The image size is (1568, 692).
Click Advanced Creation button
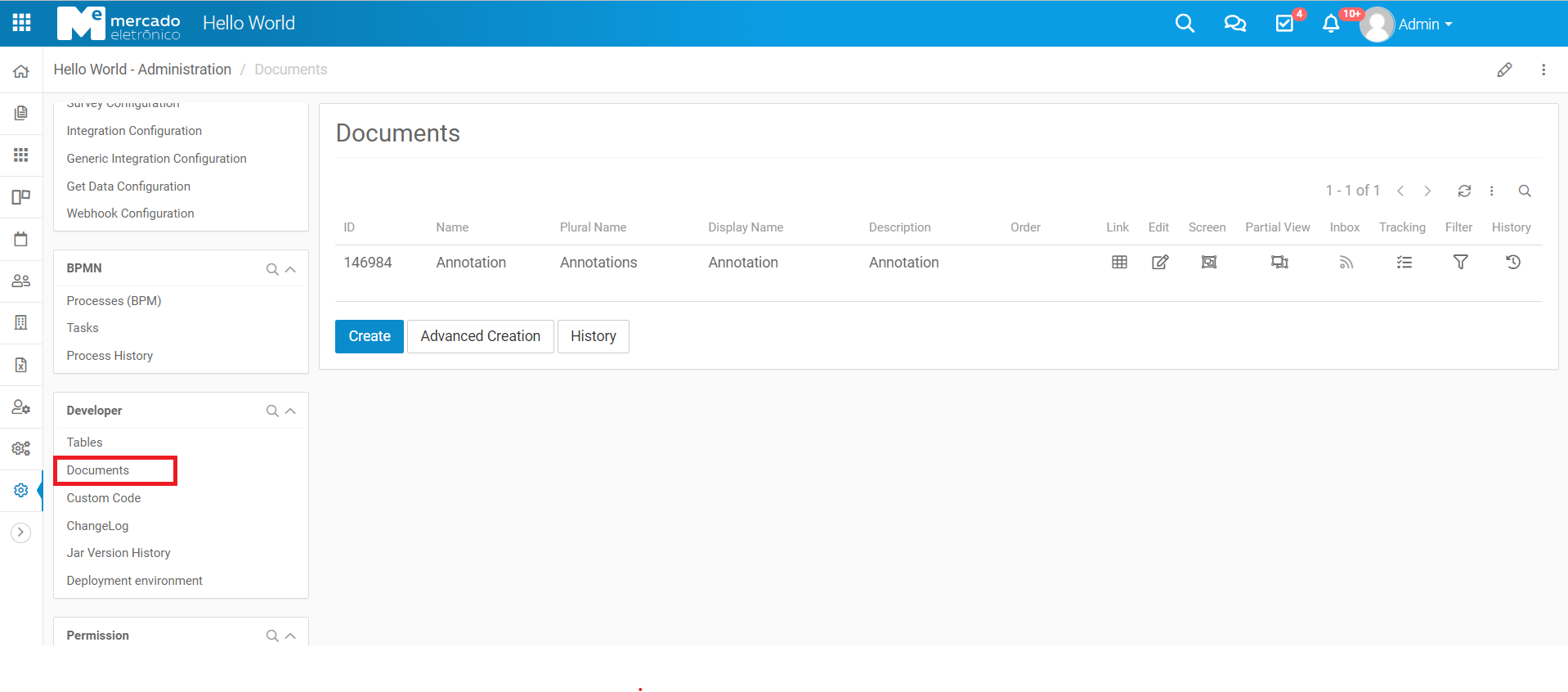(481, 336)
